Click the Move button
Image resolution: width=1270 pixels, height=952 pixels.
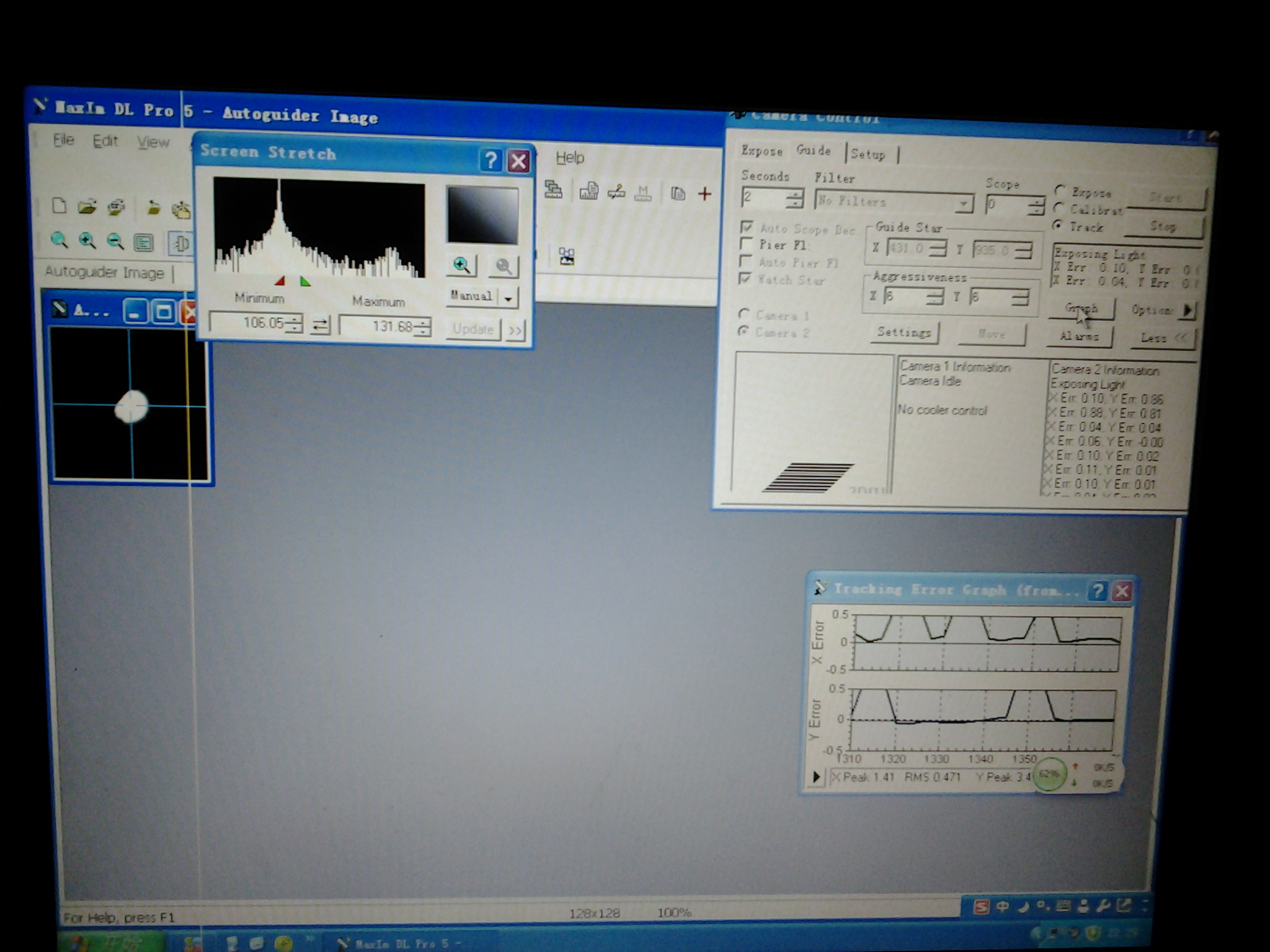click(992, 335)
